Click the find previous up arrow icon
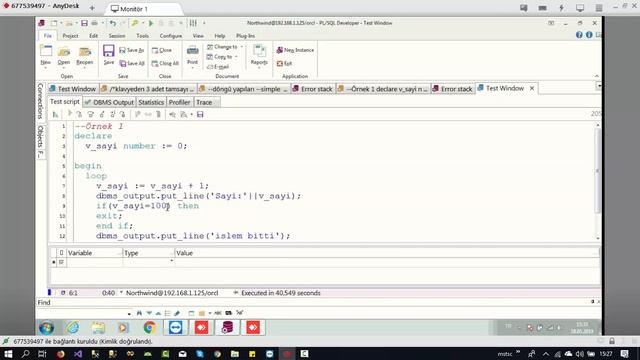 158,313
